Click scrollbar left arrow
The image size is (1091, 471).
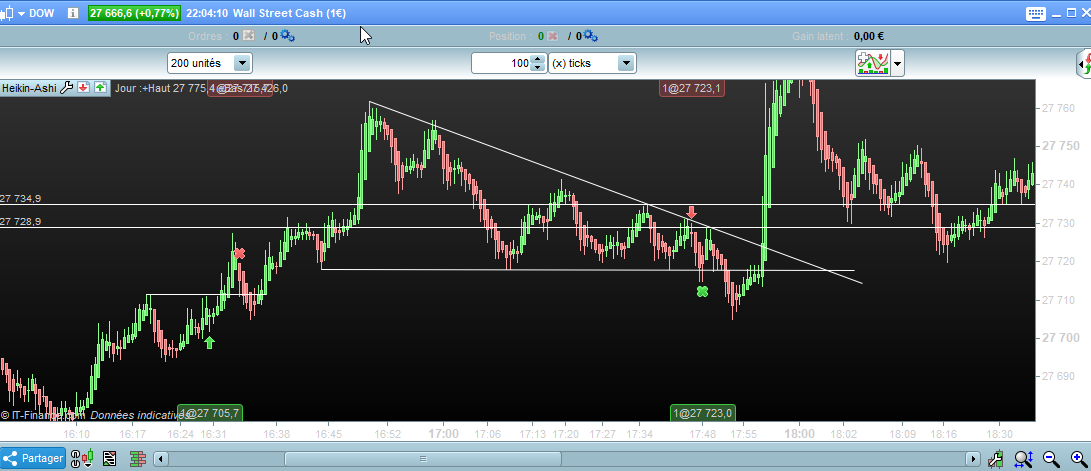[x=161, y=459]
